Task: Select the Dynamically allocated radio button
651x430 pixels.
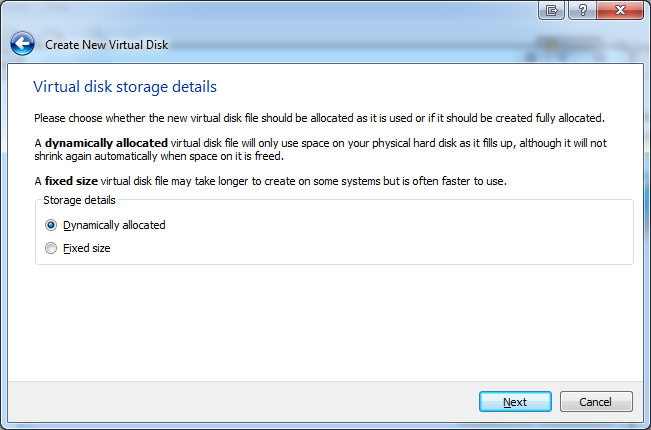Action: [51, 225]
